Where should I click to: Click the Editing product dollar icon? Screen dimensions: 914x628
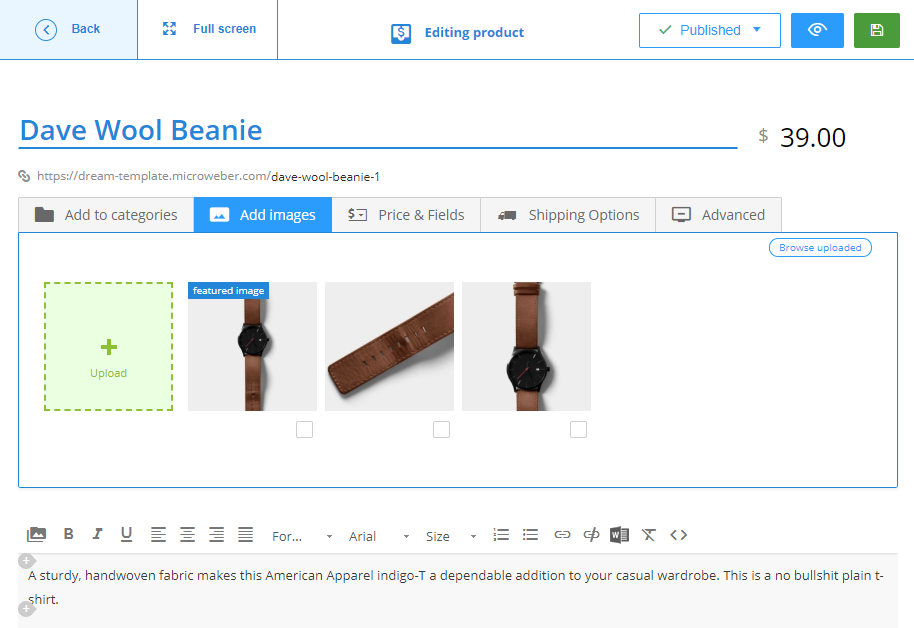[x=401, y=33]
